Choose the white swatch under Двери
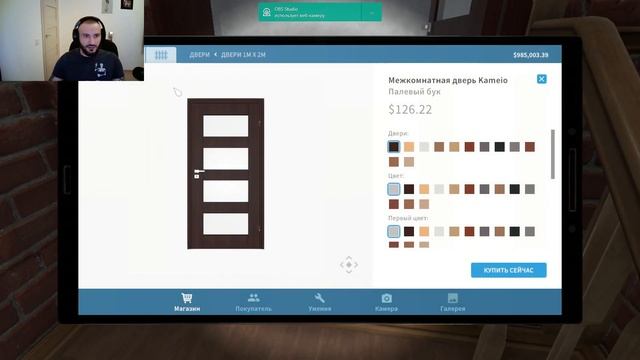This screenshot has height=360, width=640. pyautogui.click(x=424, y=147)
